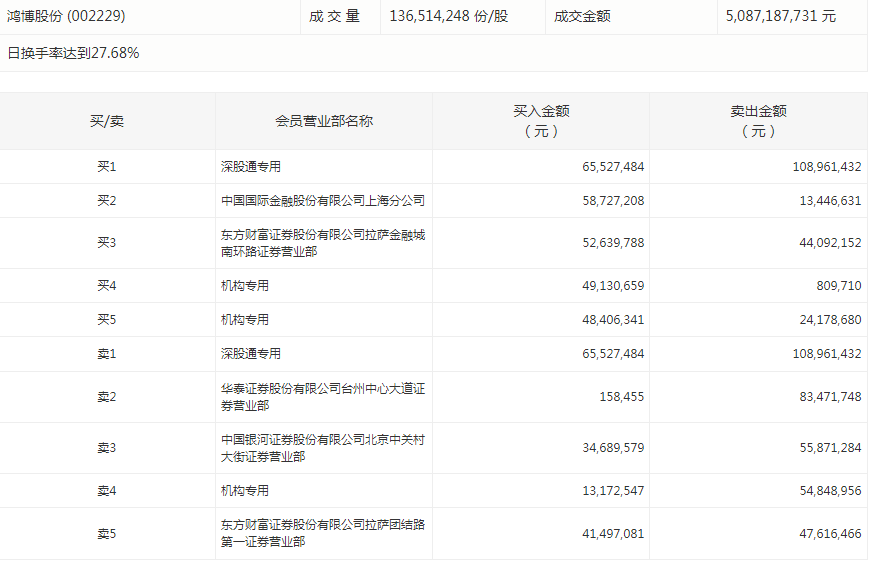The height and width of the screenshot is (563, 870).
Task: Click 东方财富证券 拉萨金融城南环路证券营业部
Action: 323,243
